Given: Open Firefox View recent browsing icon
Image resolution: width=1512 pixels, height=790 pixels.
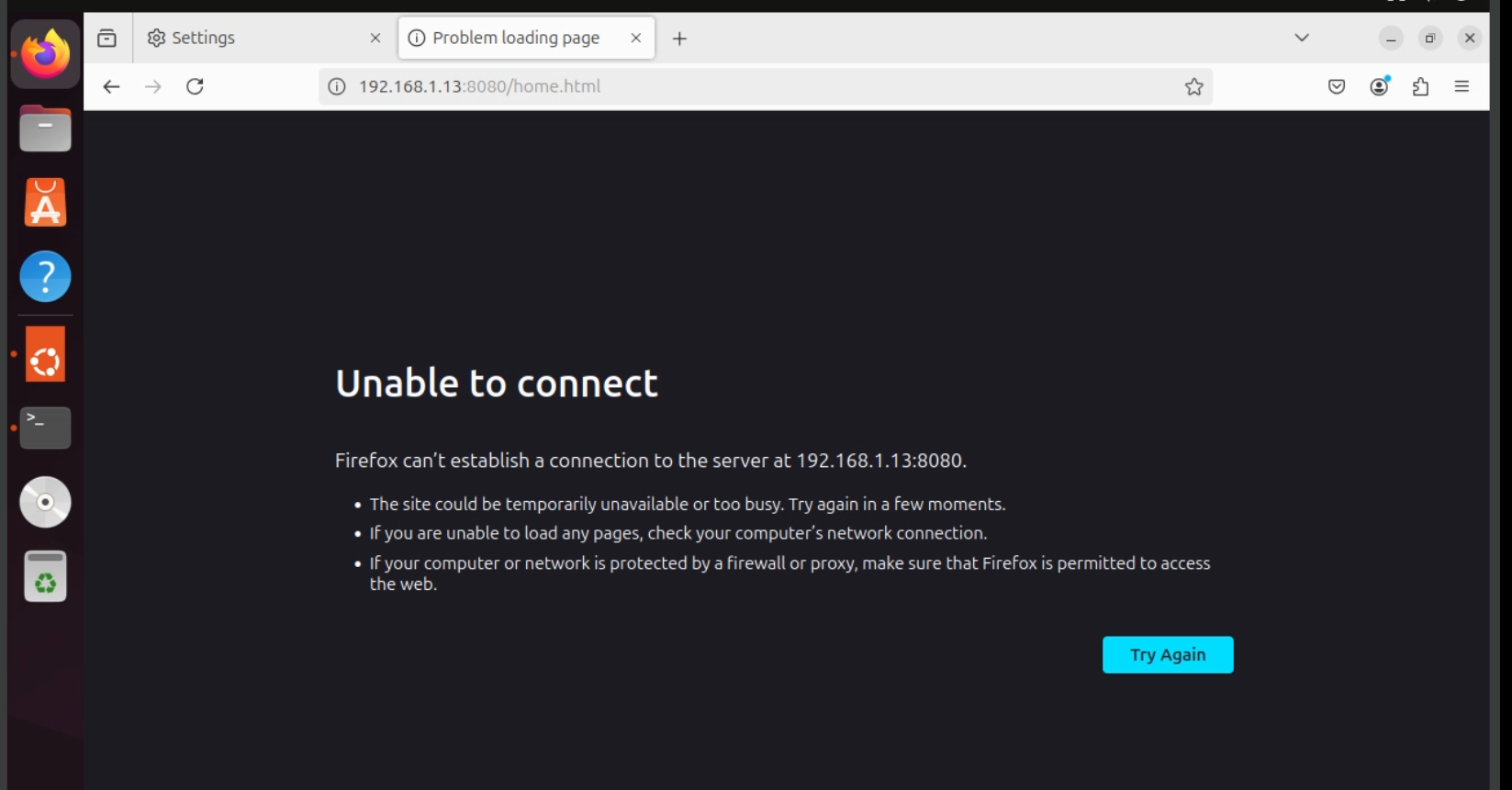Looking at the screenshot, I should pos(107,38).
